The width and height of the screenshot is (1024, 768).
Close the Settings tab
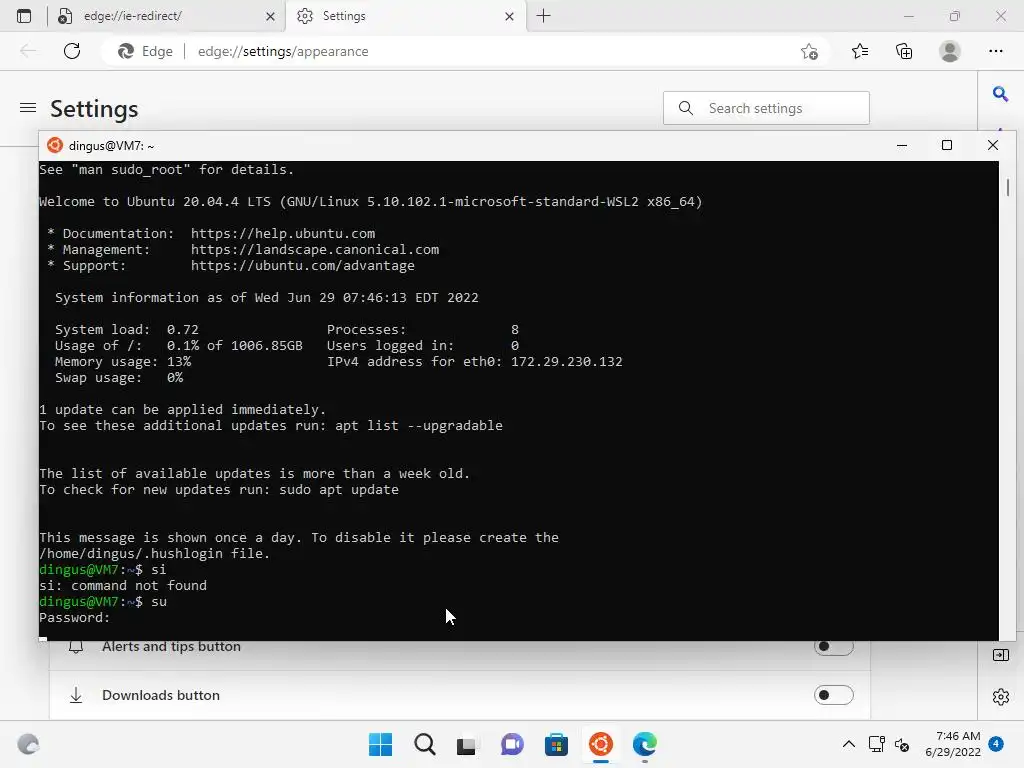tap(509, 16)
